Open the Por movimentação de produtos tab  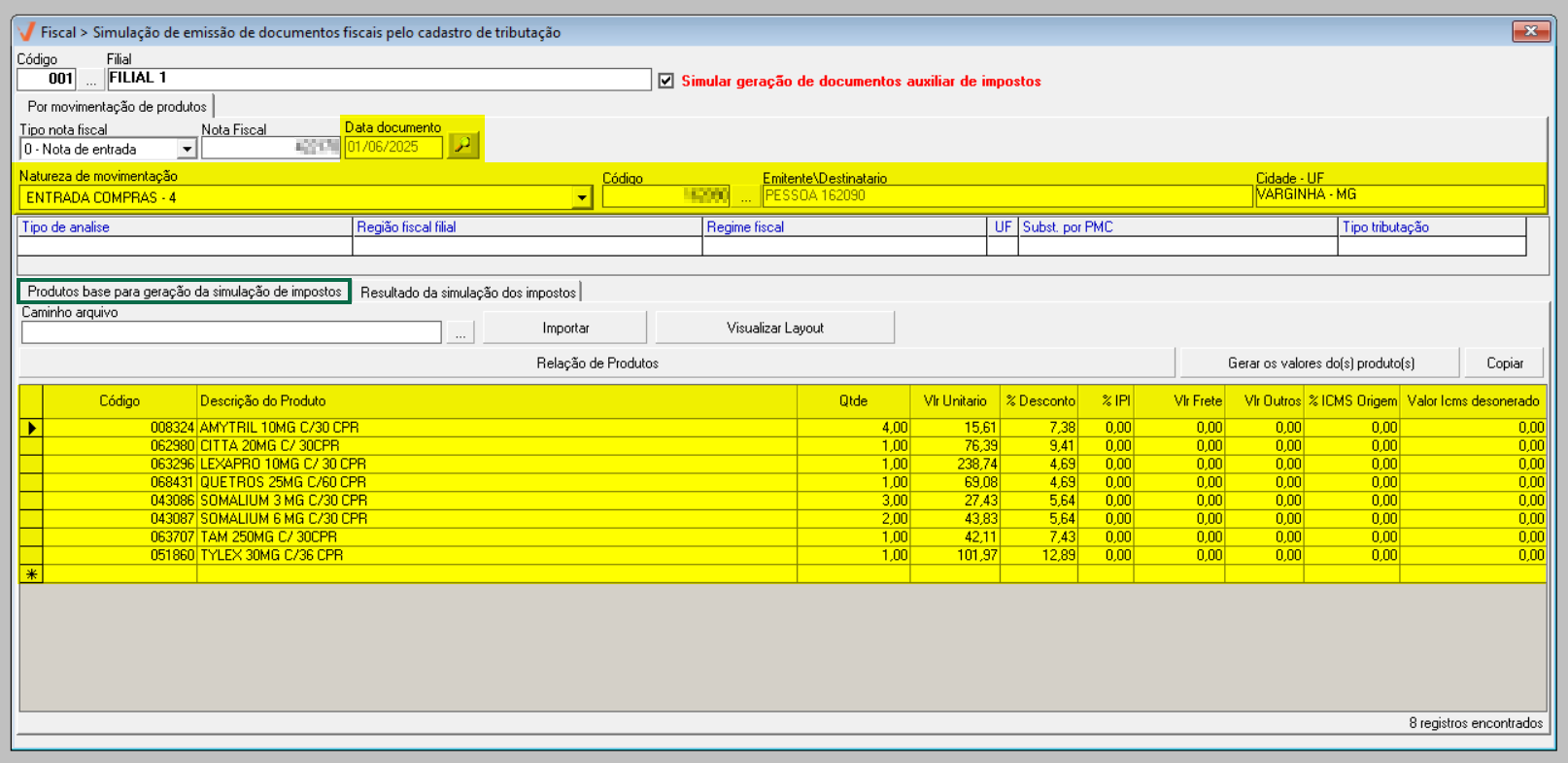[x=117, y=107]
